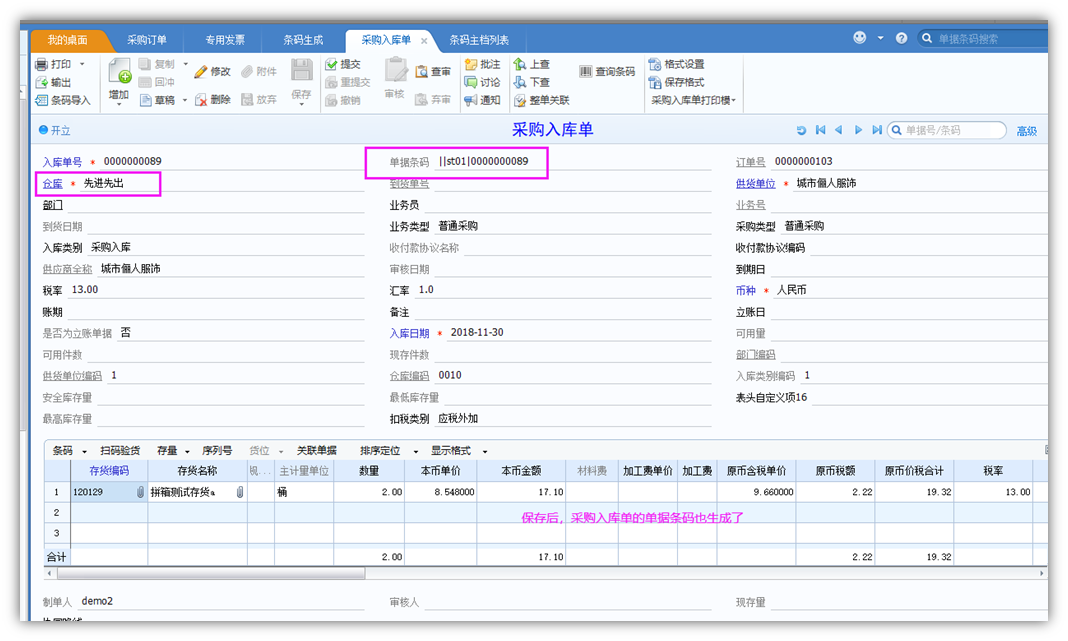Click the 下查 trace downstream icon

pyautogui.click(x=520, y=82)
